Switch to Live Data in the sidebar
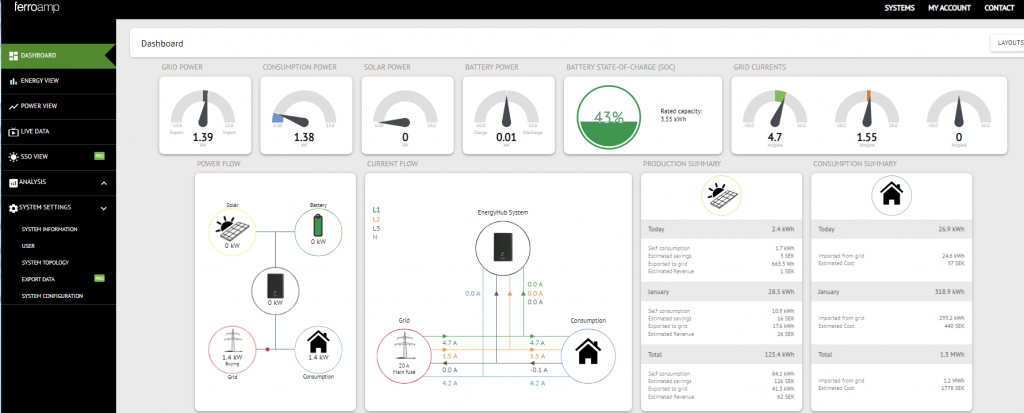The image size is (1024, 413). click(x=35, y=131)
